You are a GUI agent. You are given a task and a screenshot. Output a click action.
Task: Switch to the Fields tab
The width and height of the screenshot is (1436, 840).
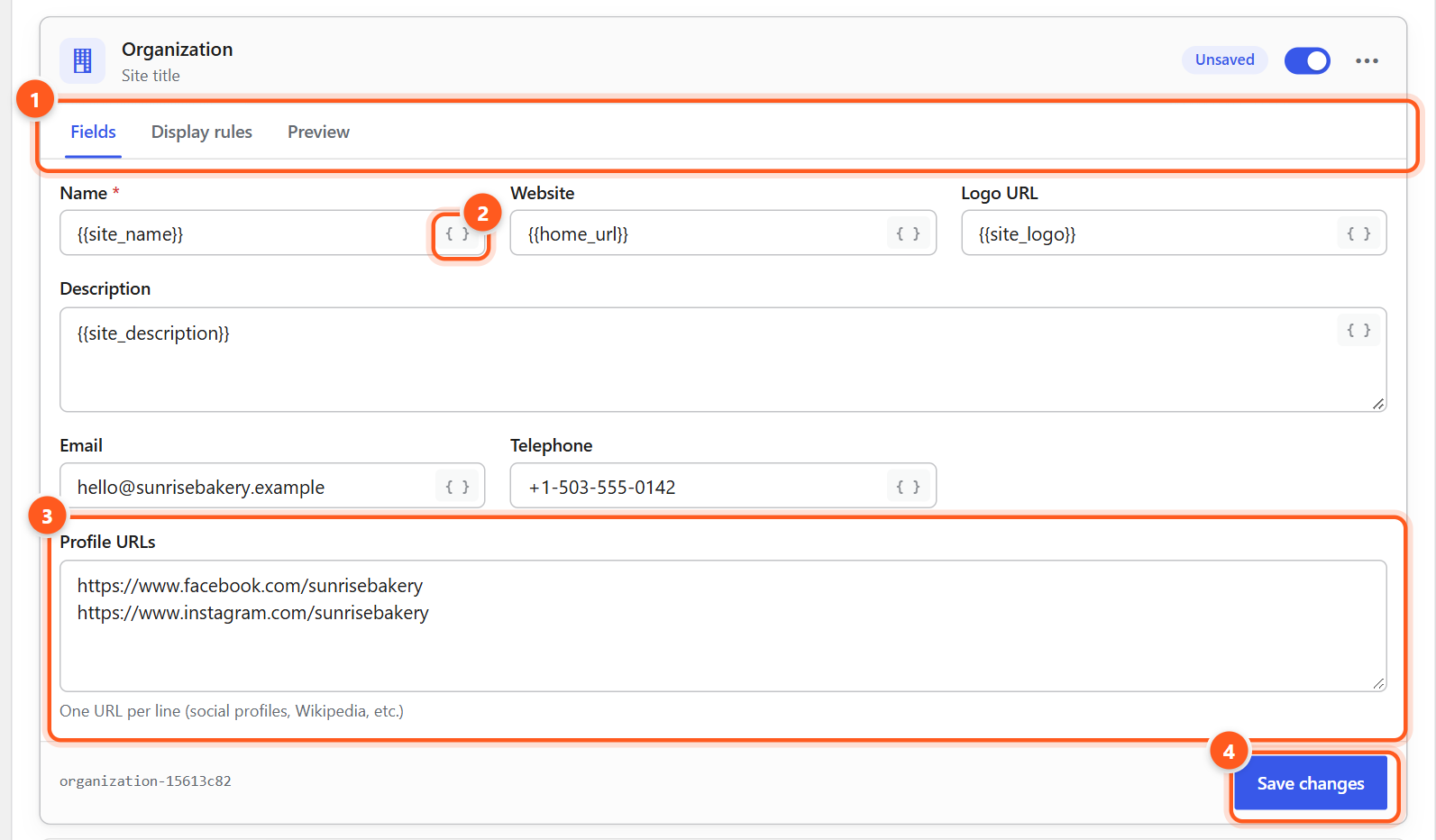(93, 132)
